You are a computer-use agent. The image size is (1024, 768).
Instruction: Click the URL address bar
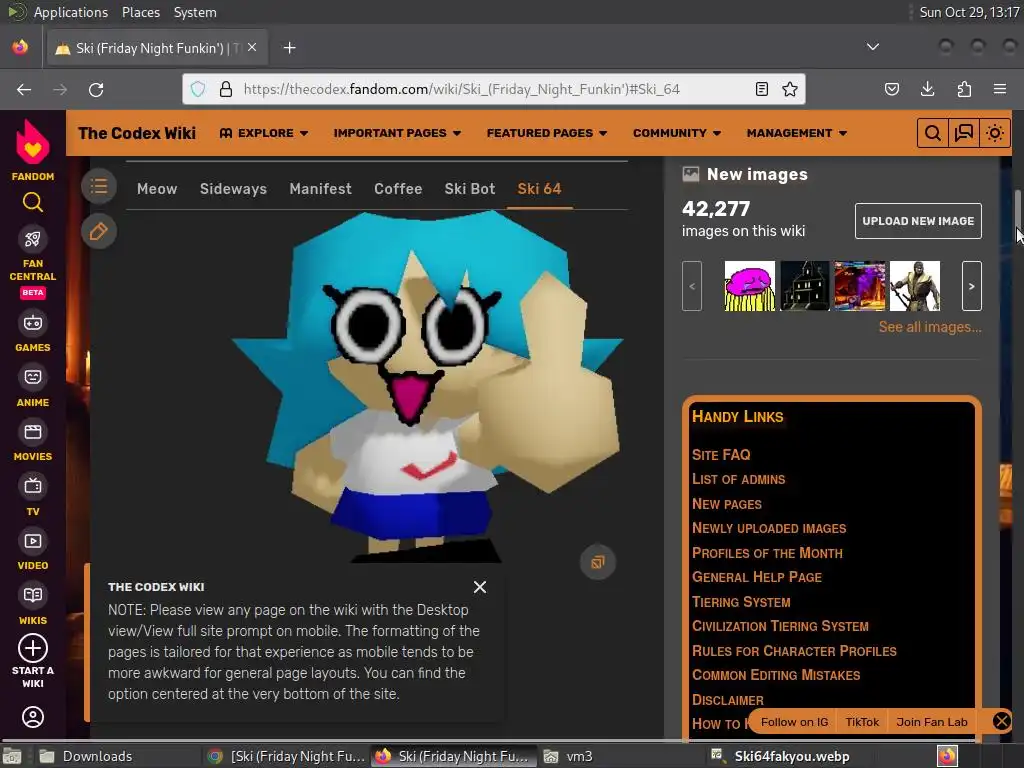[x=494, y=89]
